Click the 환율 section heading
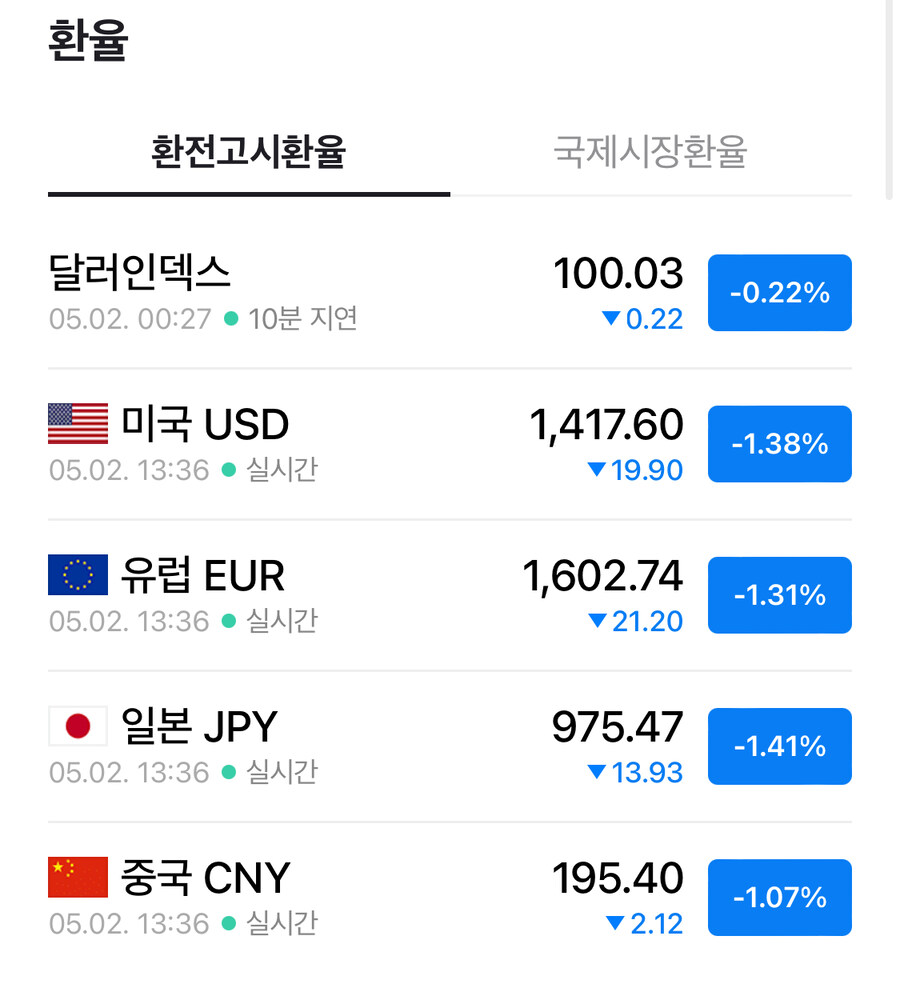Screen dimensions: 900x988 point(88,39)
